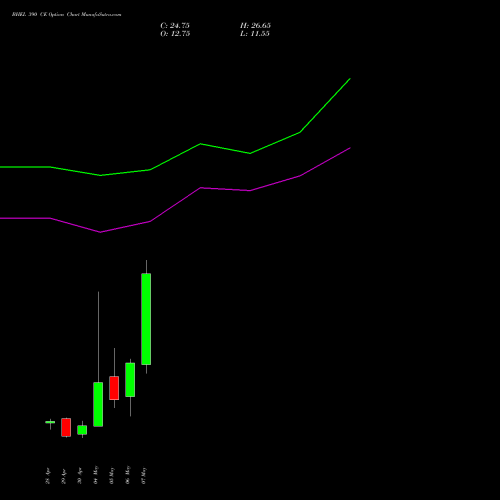Viewport: 500px width, 500px height.
Task: Click the high value H: 26.65
Action: pos(255,26)
